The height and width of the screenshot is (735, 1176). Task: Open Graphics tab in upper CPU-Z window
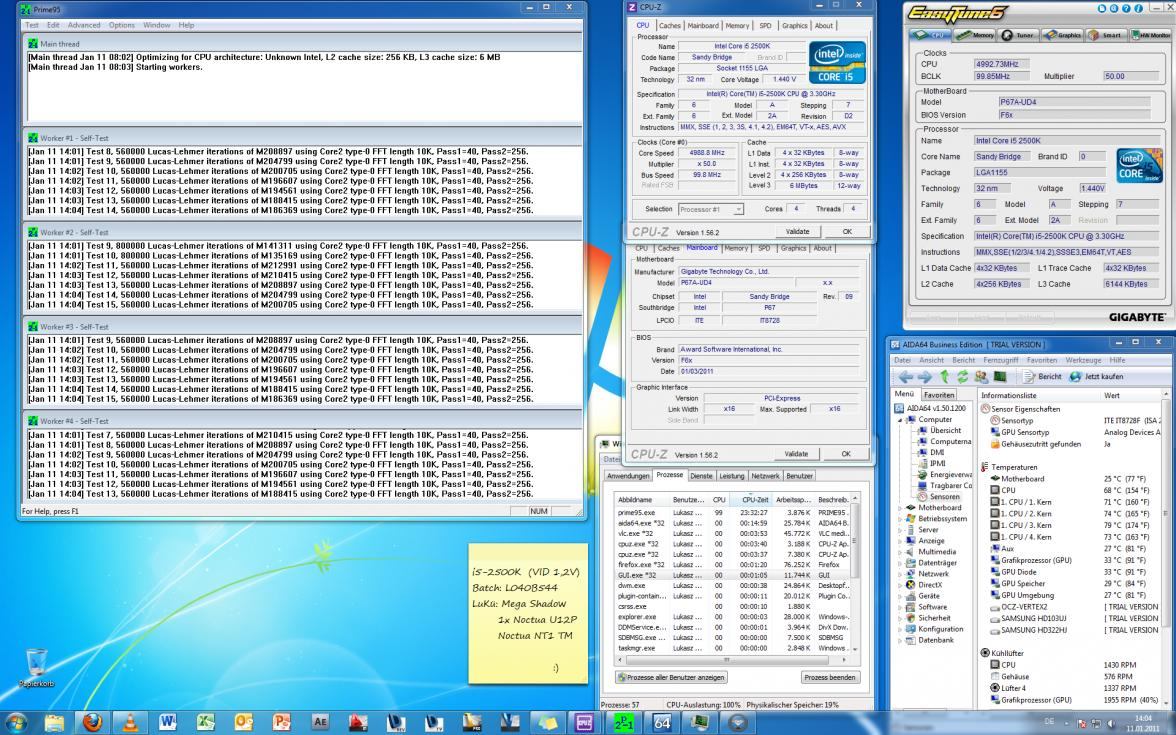point(794,26)
